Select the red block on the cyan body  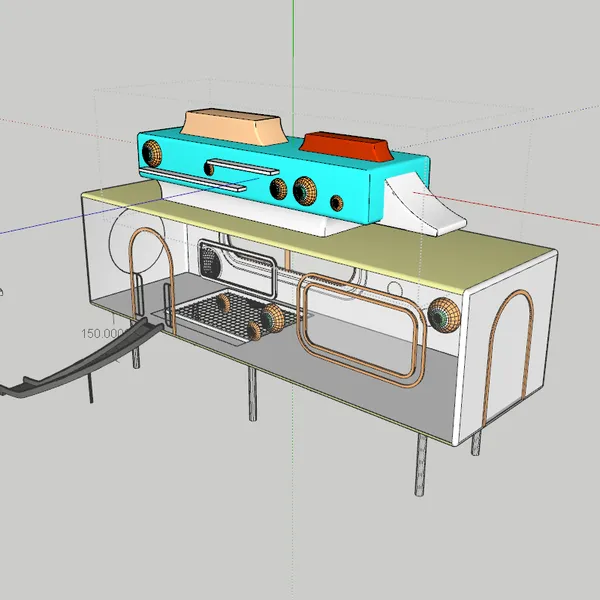coord(346,147)
